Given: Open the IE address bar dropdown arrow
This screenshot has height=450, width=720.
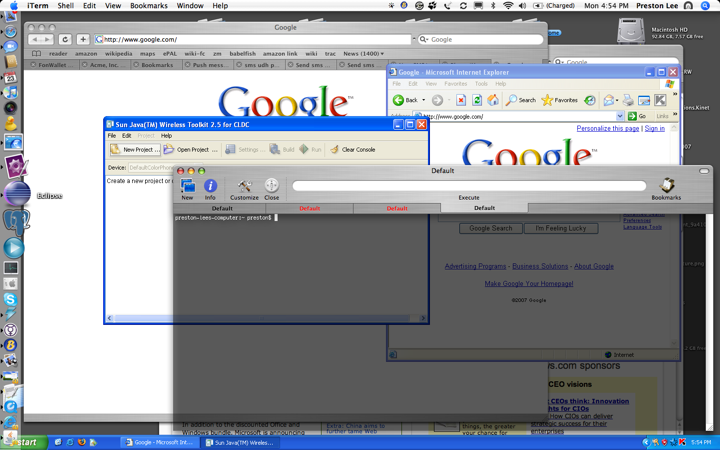Looking at the screenshot, I should (x=620, y=116).
